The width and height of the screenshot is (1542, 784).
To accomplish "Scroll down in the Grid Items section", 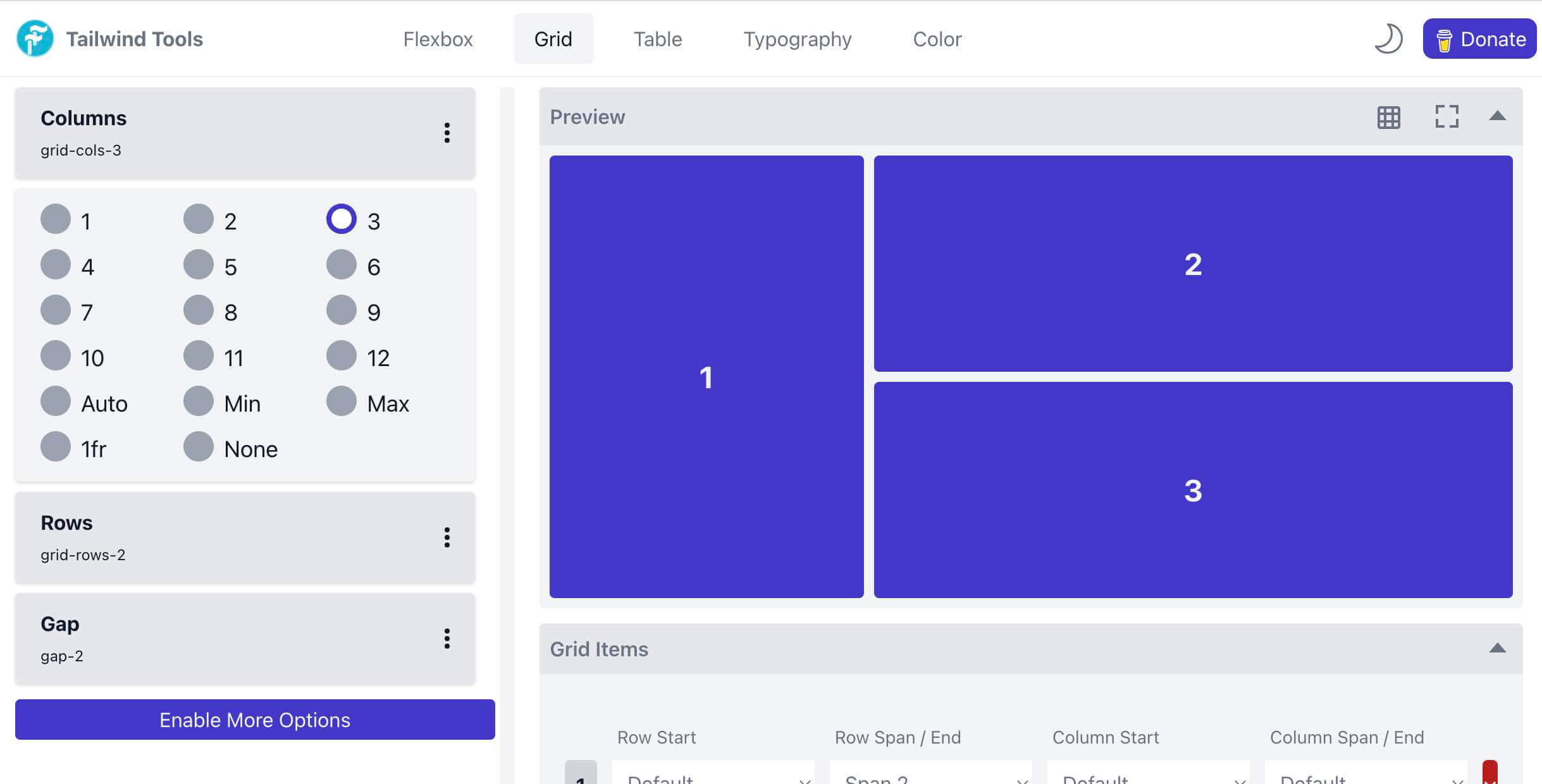I will click(x=1498, y=648).
